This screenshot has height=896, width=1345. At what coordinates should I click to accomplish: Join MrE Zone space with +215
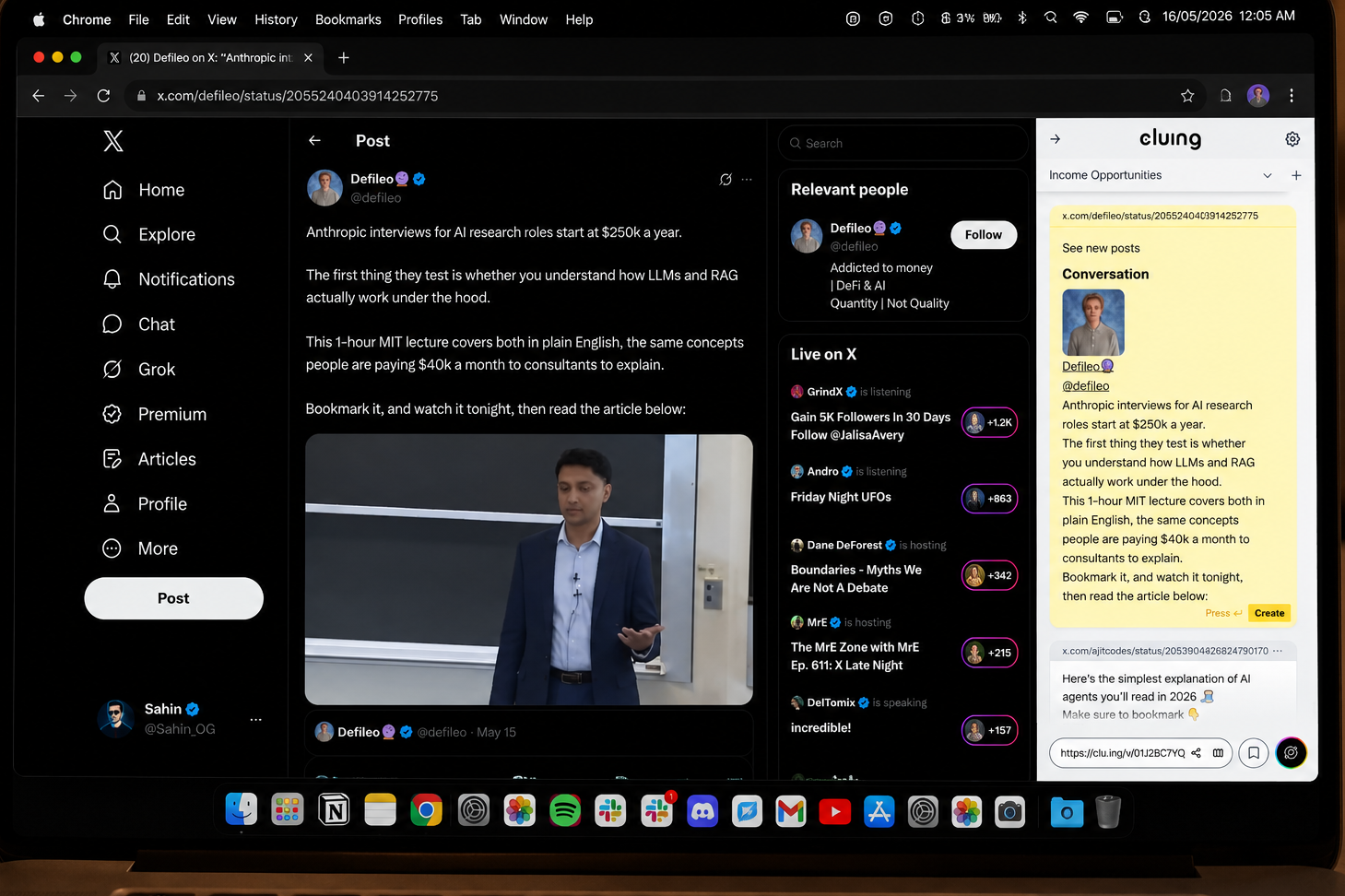pyautogui.click(x=989, y=653)
